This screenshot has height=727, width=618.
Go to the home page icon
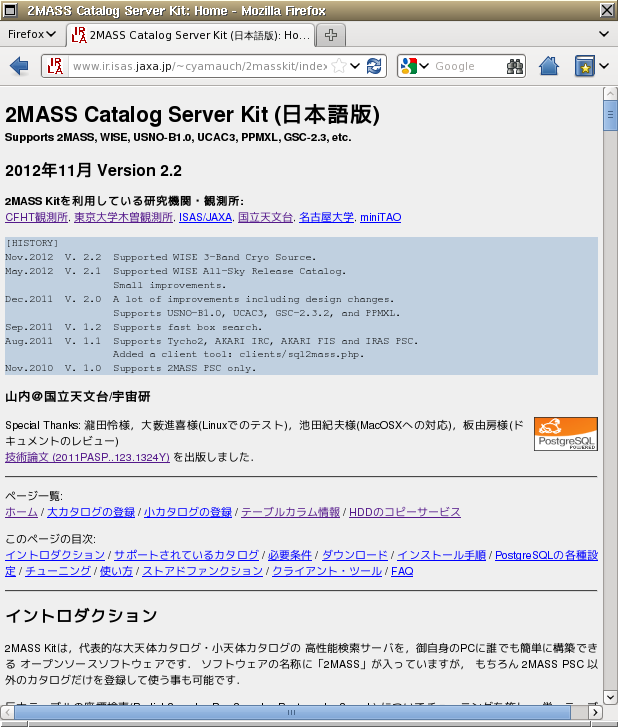[549, 66]
